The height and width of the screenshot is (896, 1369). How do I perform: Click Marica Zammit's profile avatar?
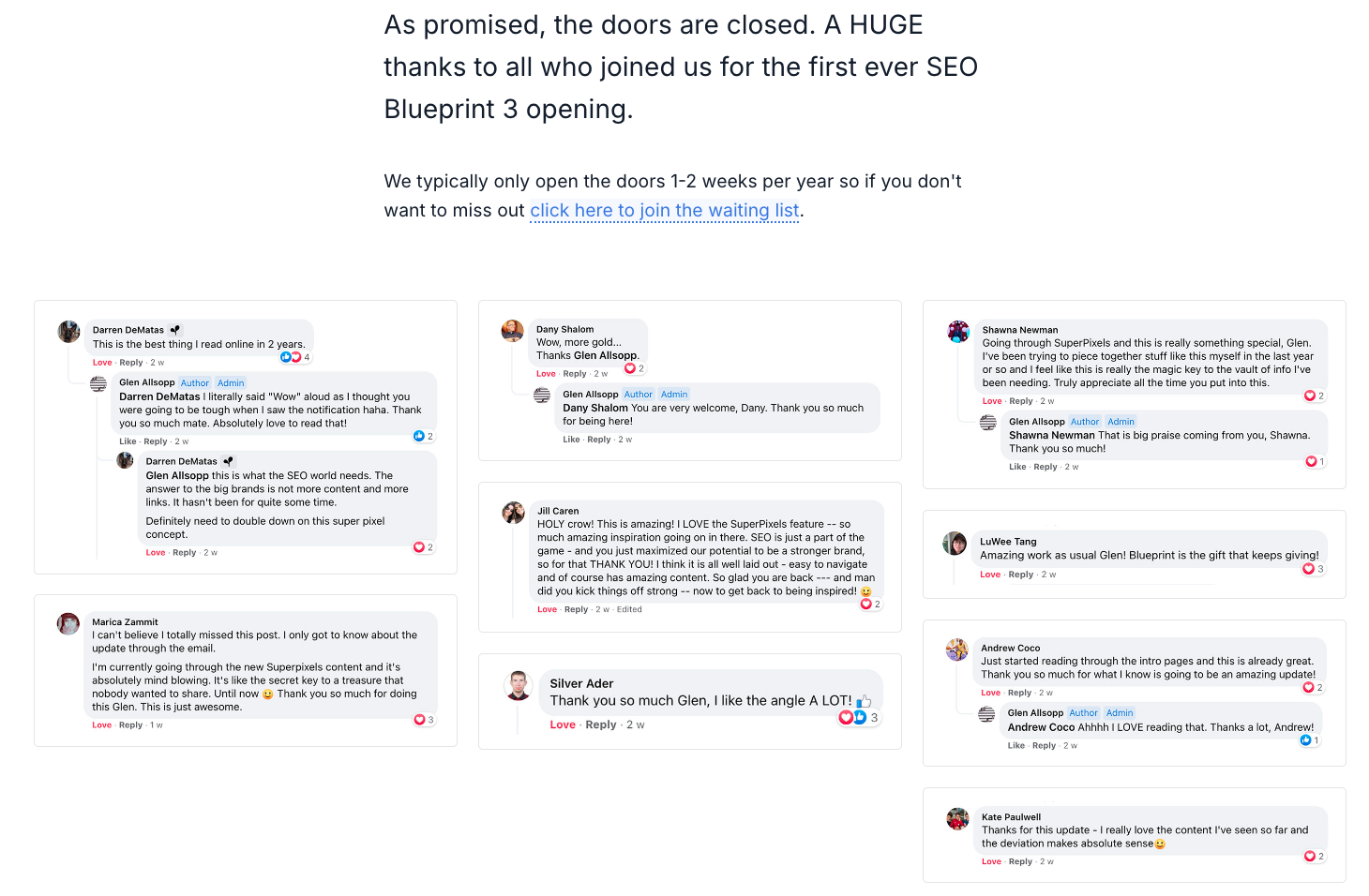click(x=68, y=623)
